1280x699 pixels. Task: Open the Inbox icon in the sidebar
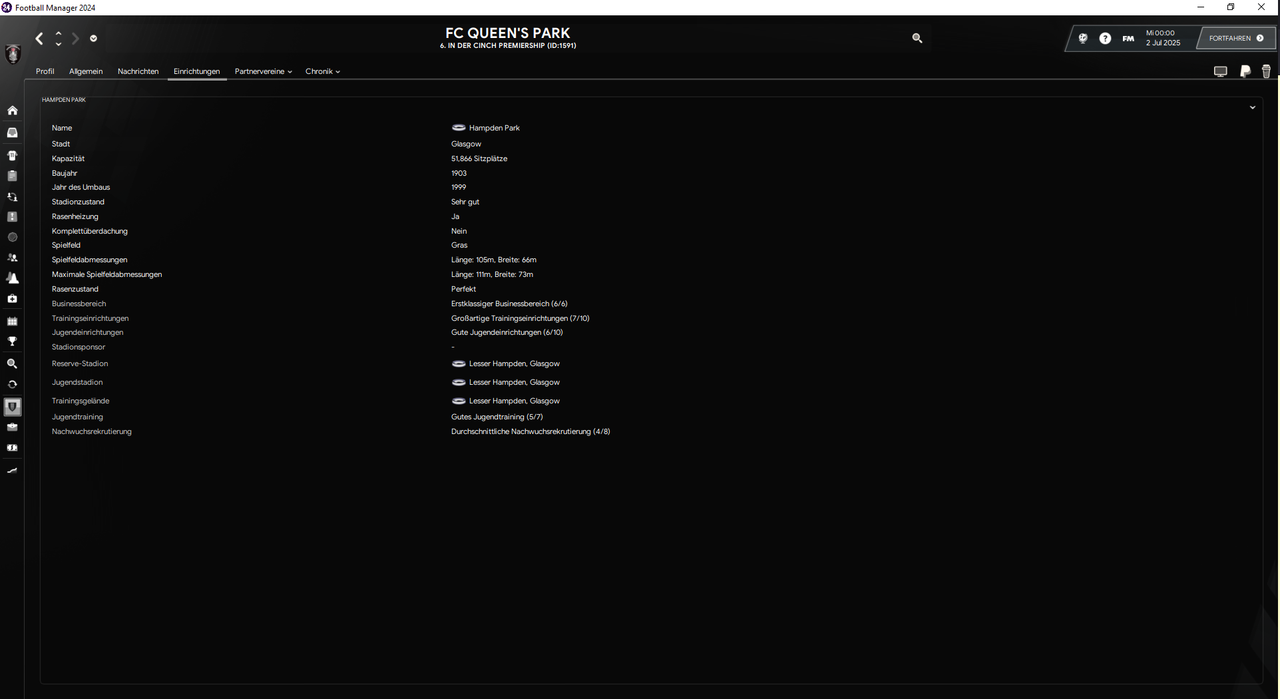tap(12, 133)
